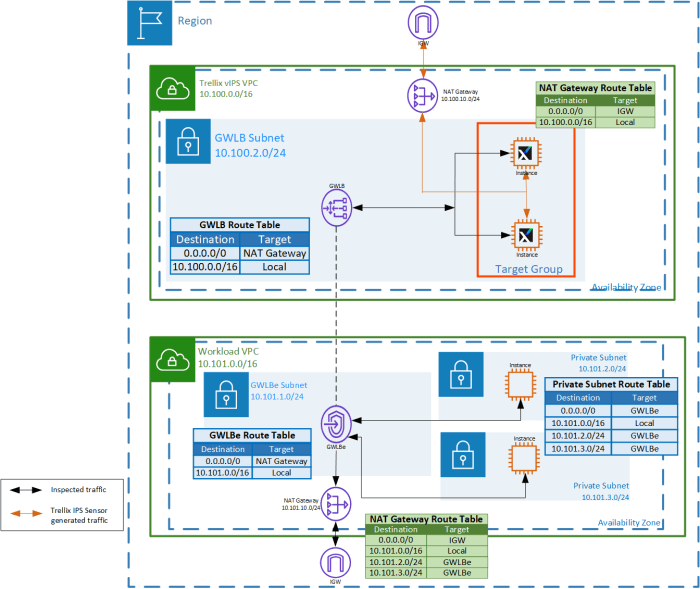
Task: Click the Region flag icon
Action: [x=150, y=23]
